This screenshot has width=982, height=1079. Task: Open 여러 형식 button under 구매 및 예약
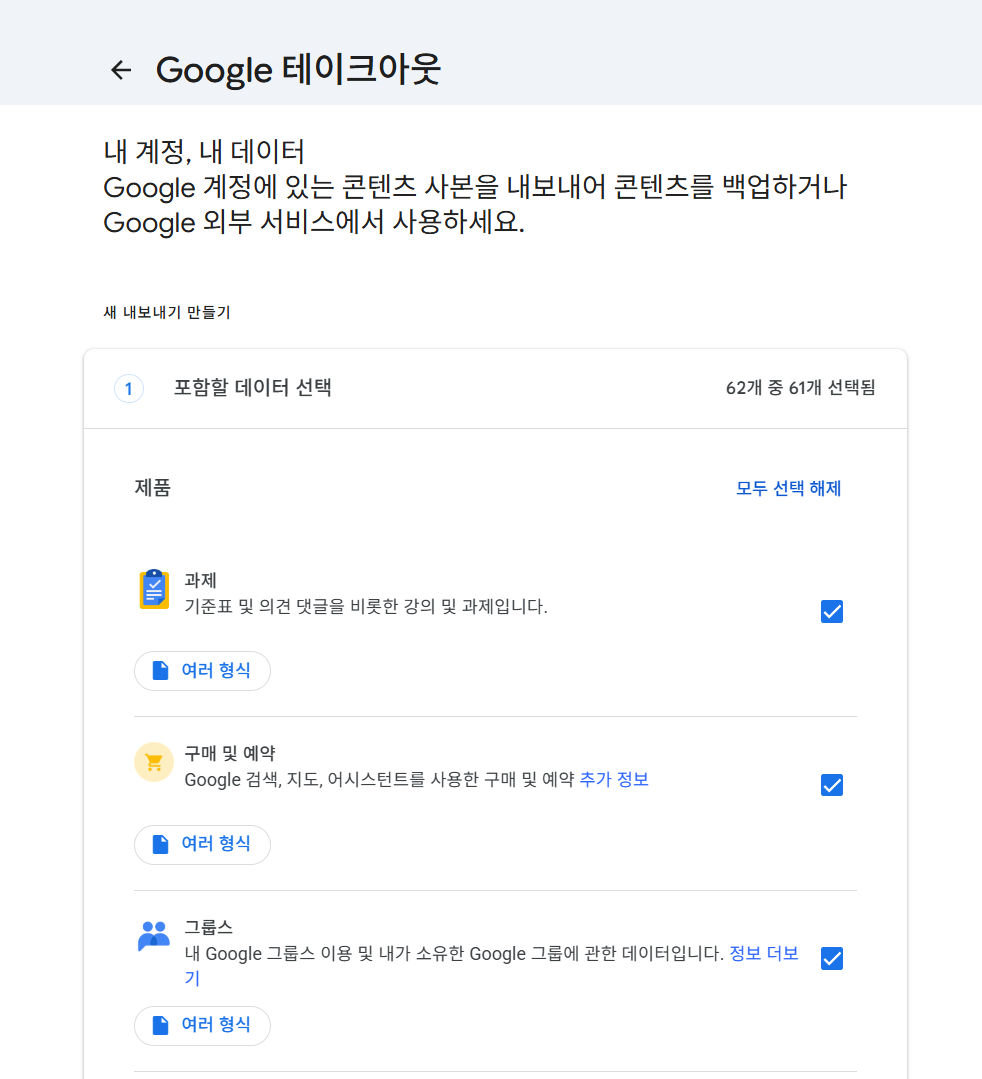202,844
